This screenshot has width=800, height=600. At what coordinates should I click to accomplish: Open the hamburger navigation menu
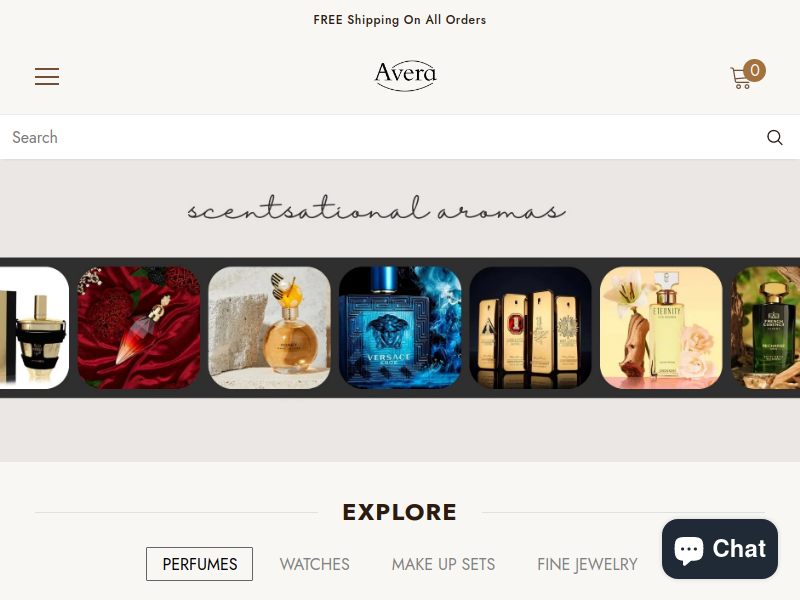tap(47, 77)
